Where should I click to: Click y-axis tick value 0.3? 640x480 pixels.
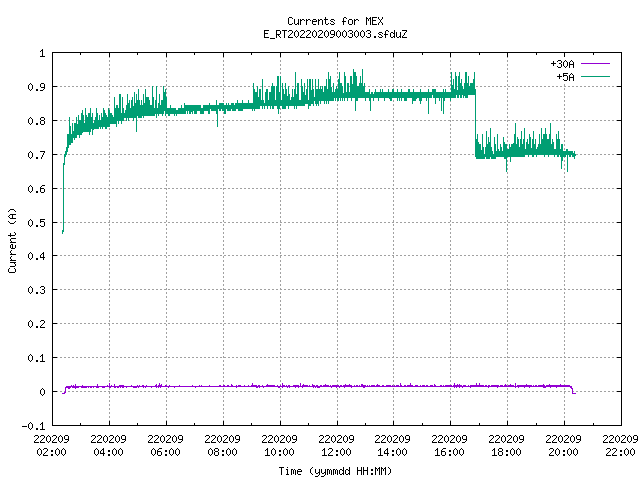click(36, 290)
